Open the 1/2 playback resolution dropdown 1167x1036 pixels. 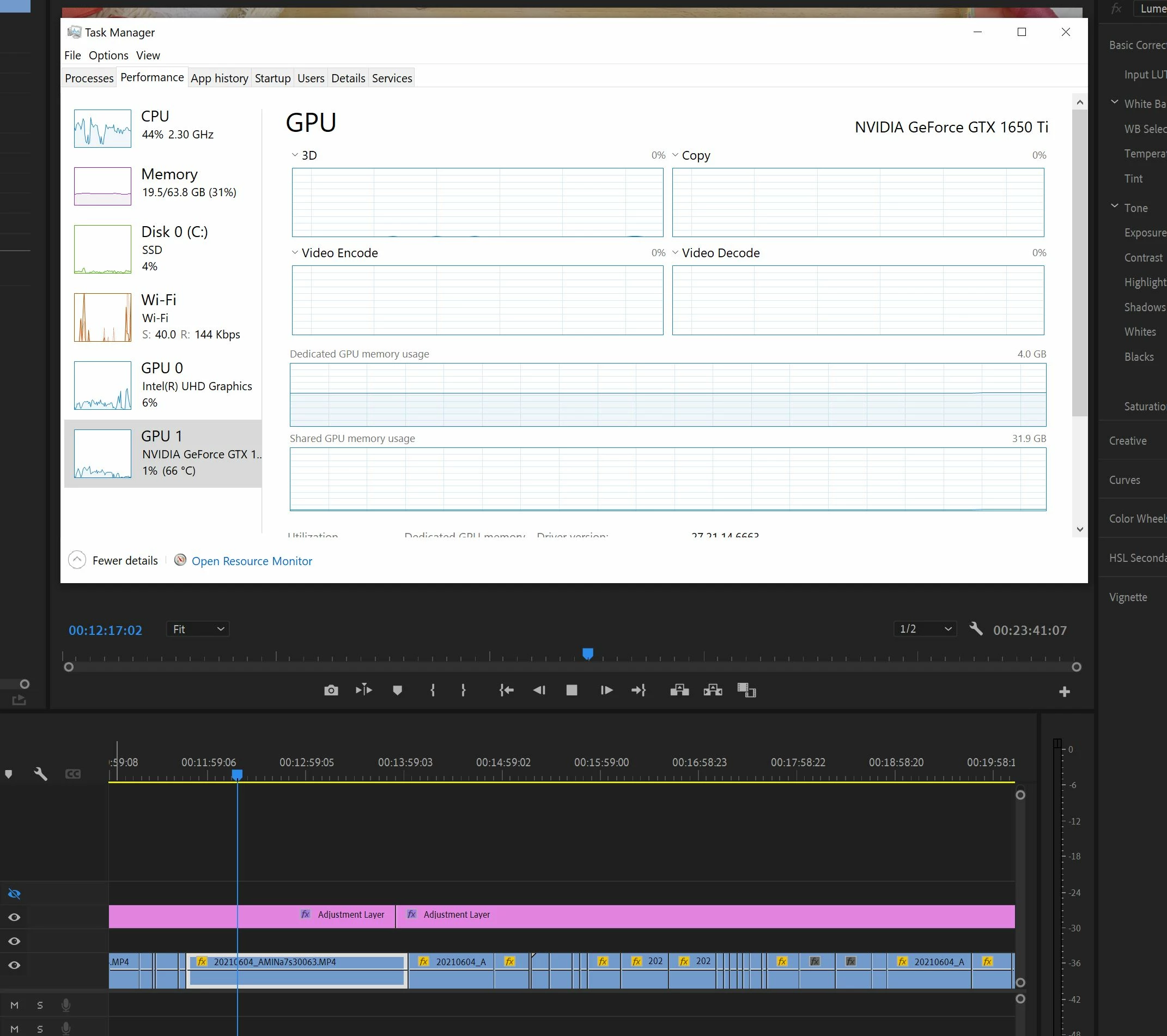click(925, 629)
